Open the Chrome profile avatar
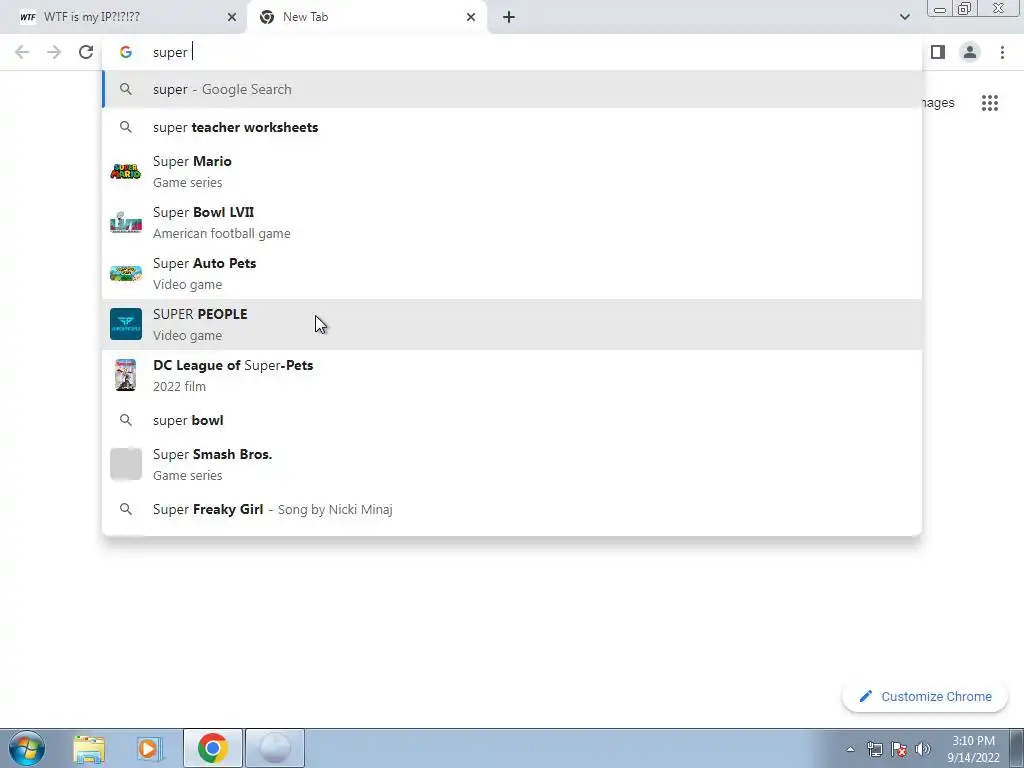The image size is (1024, 768). (970, 52)
